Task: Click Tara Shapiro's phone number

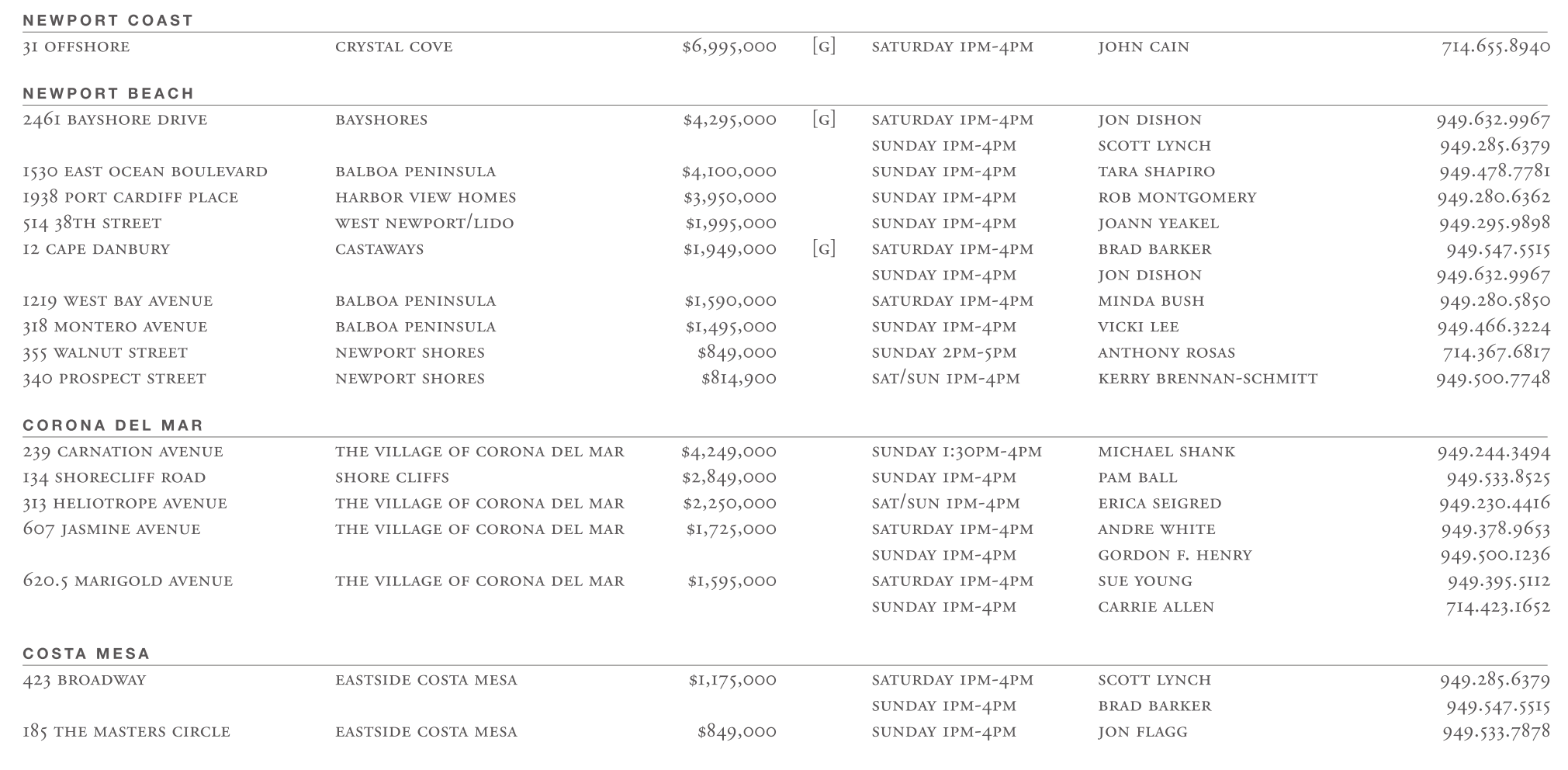Action: coord(1494,172)
